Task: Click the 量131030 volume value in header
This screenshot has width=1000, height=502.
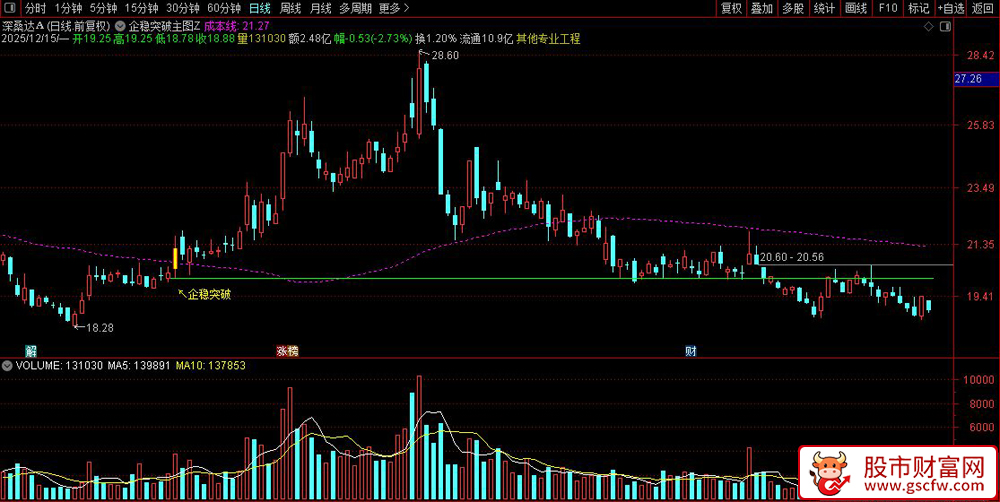Action: tap(261, 39)
